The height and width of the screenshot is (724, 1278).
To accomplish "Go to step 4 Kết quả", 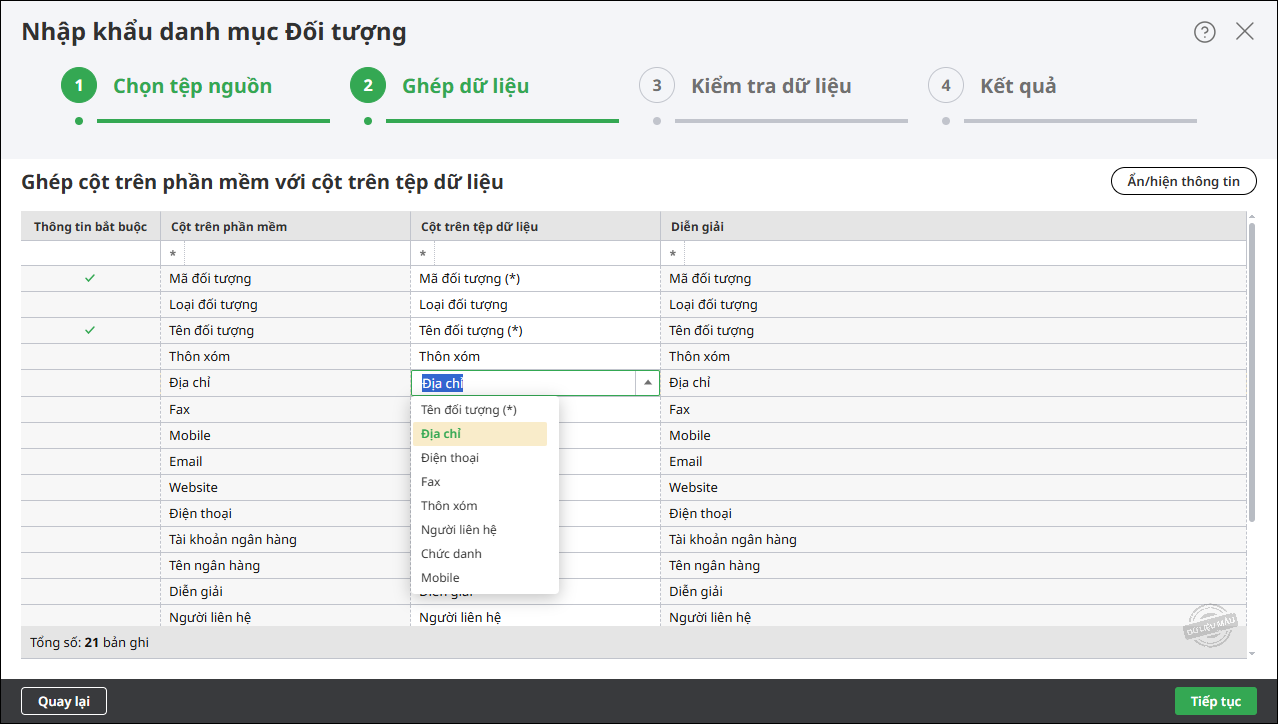I will (x=993, y=86).
